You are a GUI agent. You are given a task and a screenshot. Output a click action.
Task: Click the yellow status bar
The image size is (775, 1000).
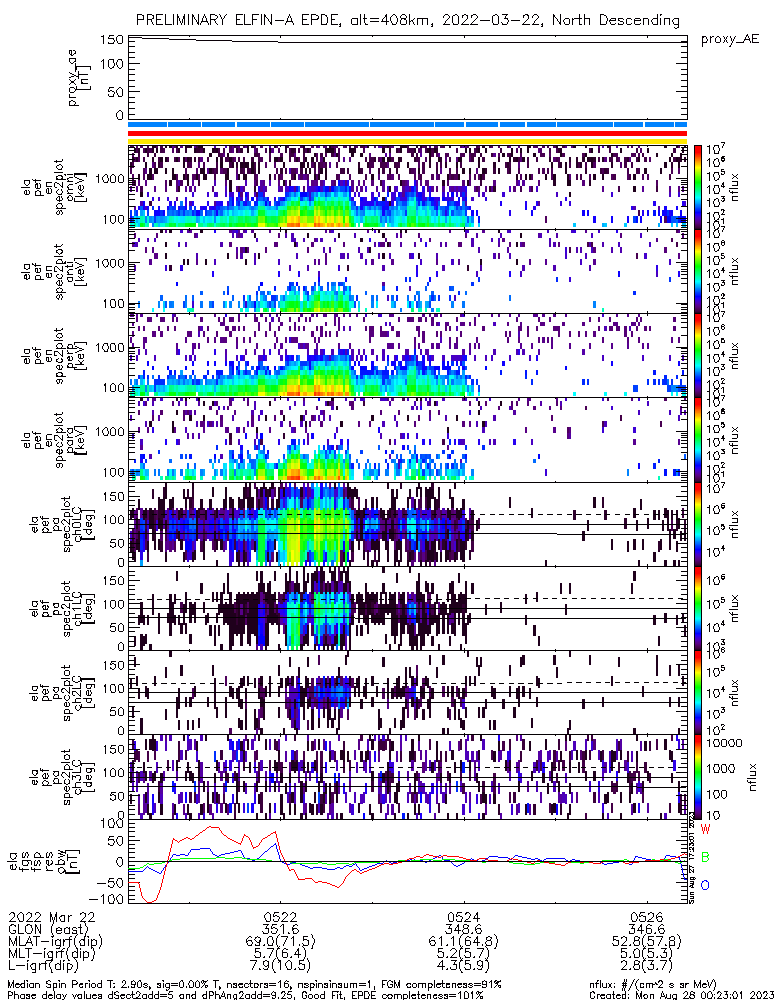tap(408, 142)
